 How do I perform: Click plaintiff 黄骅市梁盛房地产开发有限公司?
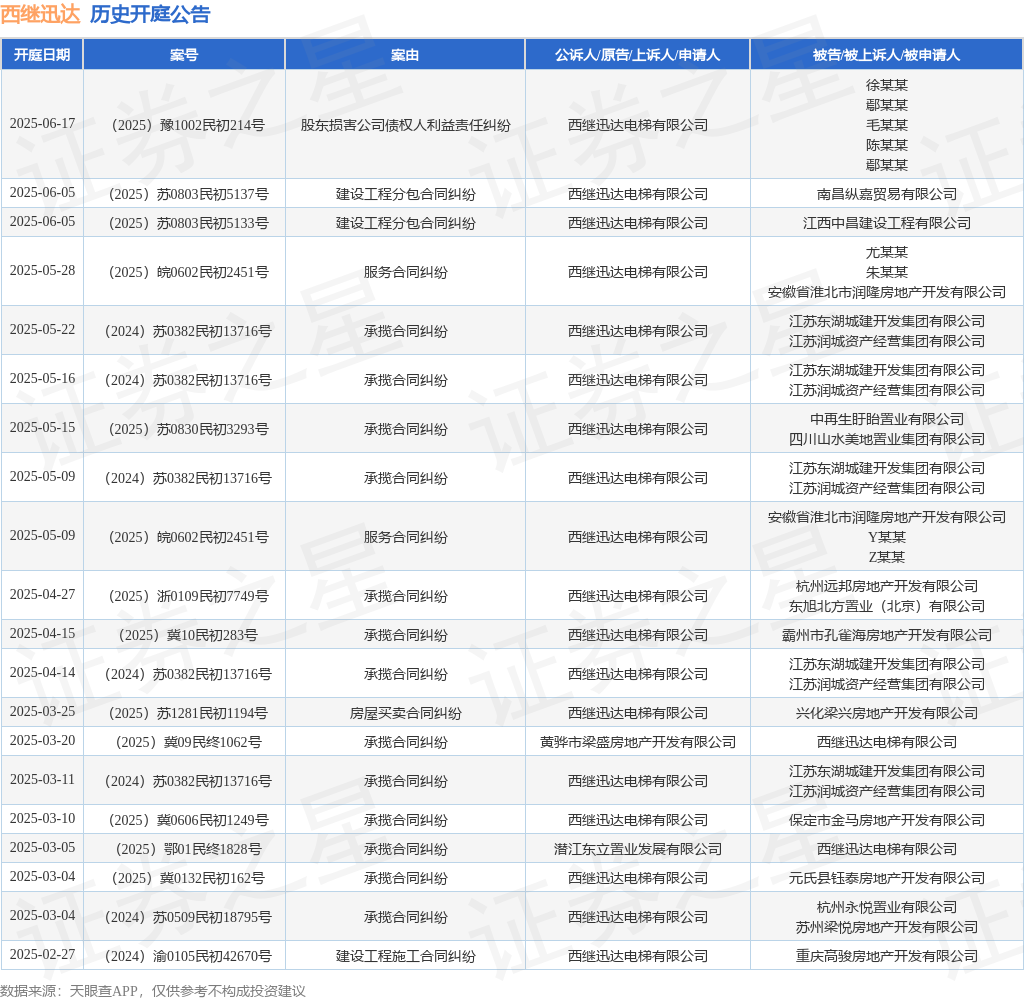637,742
